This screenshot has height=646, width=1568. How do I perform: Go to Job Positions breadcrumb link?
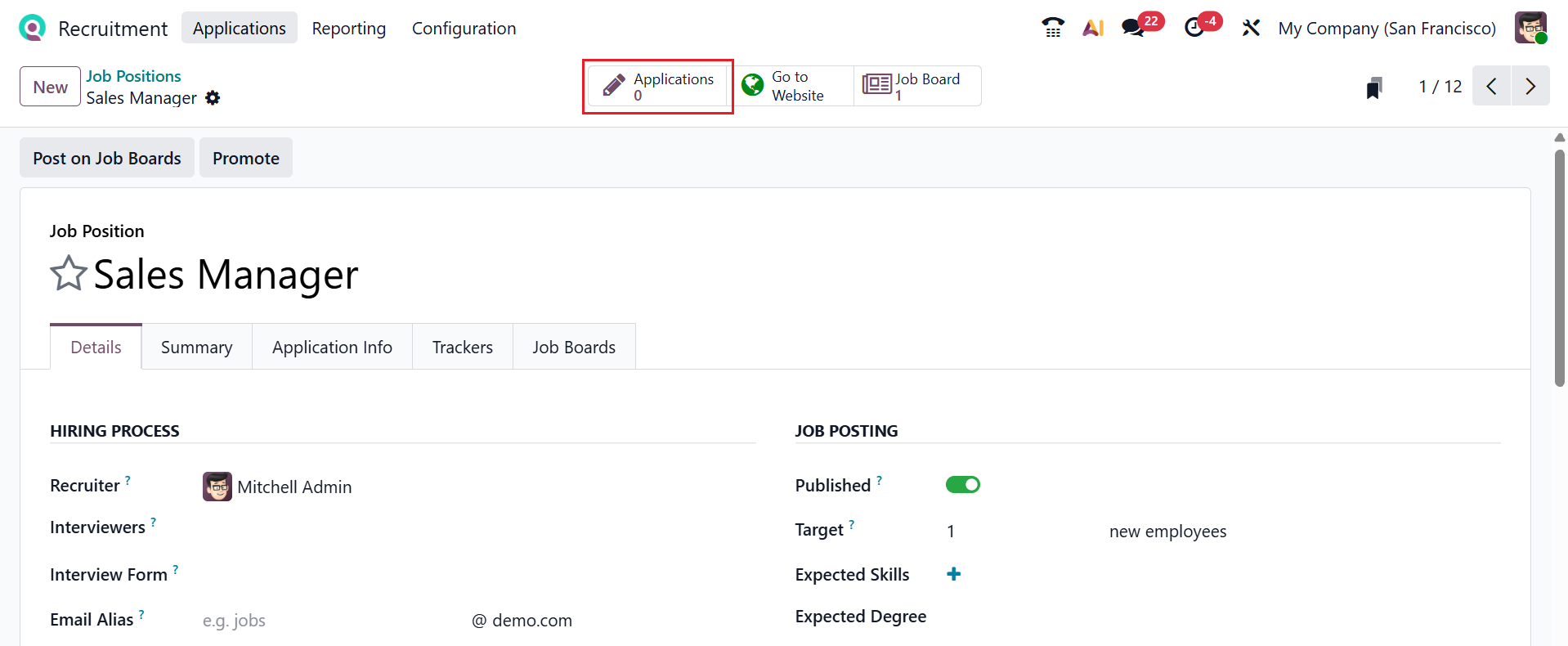click(133, 76)
